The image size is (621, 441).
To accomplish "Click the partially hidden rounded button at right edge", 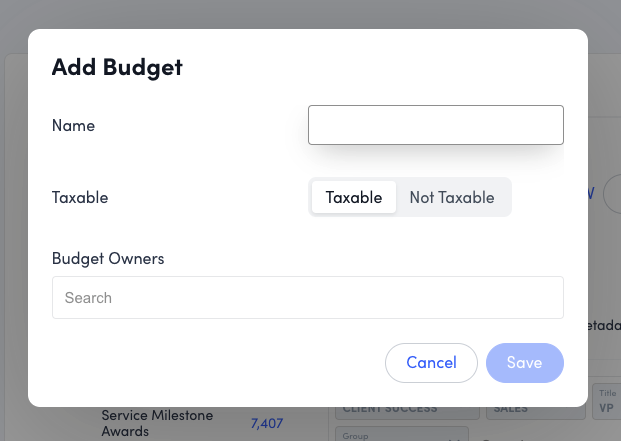I will (612, 193).
